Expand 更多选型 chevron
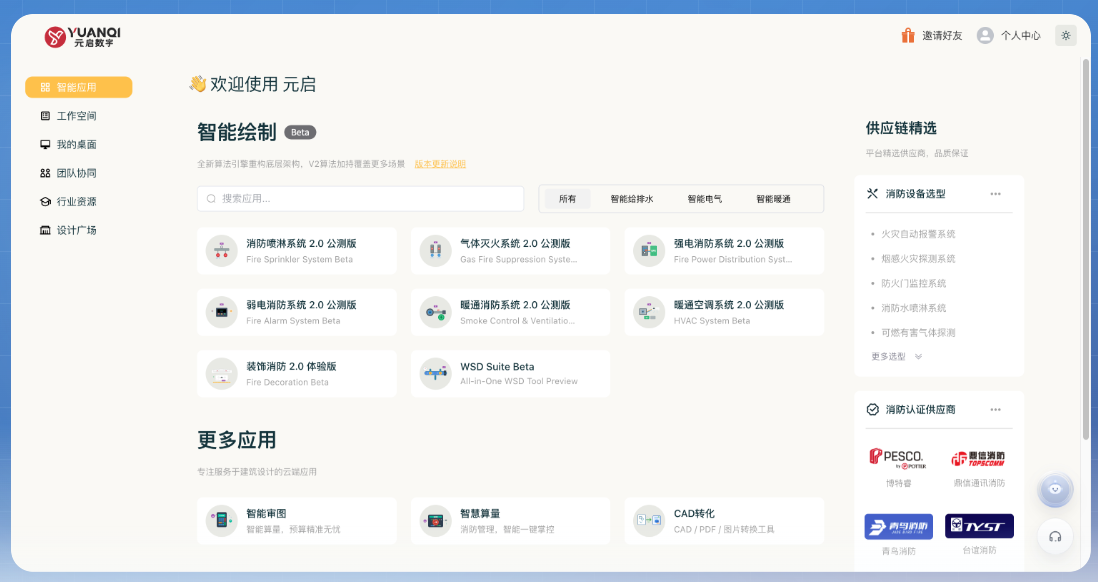Viewport: 1098px width, 582px height. point(918,356)
